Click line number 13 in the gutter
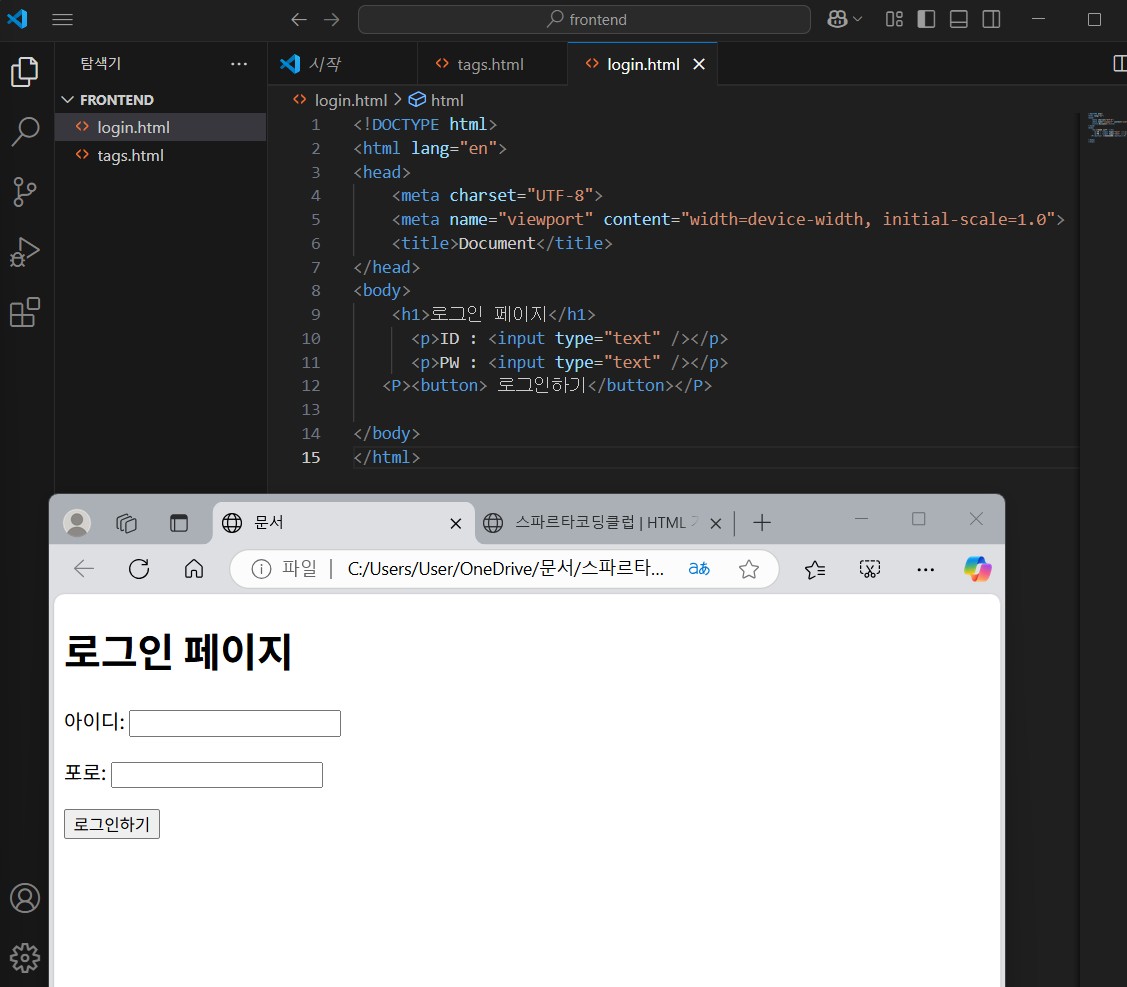 point(310,409)
